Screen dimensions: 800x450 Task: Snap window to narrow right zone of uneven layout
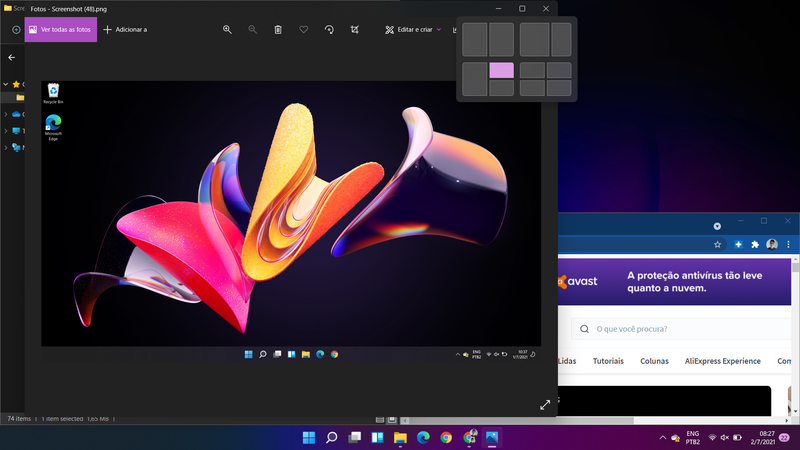561,39
